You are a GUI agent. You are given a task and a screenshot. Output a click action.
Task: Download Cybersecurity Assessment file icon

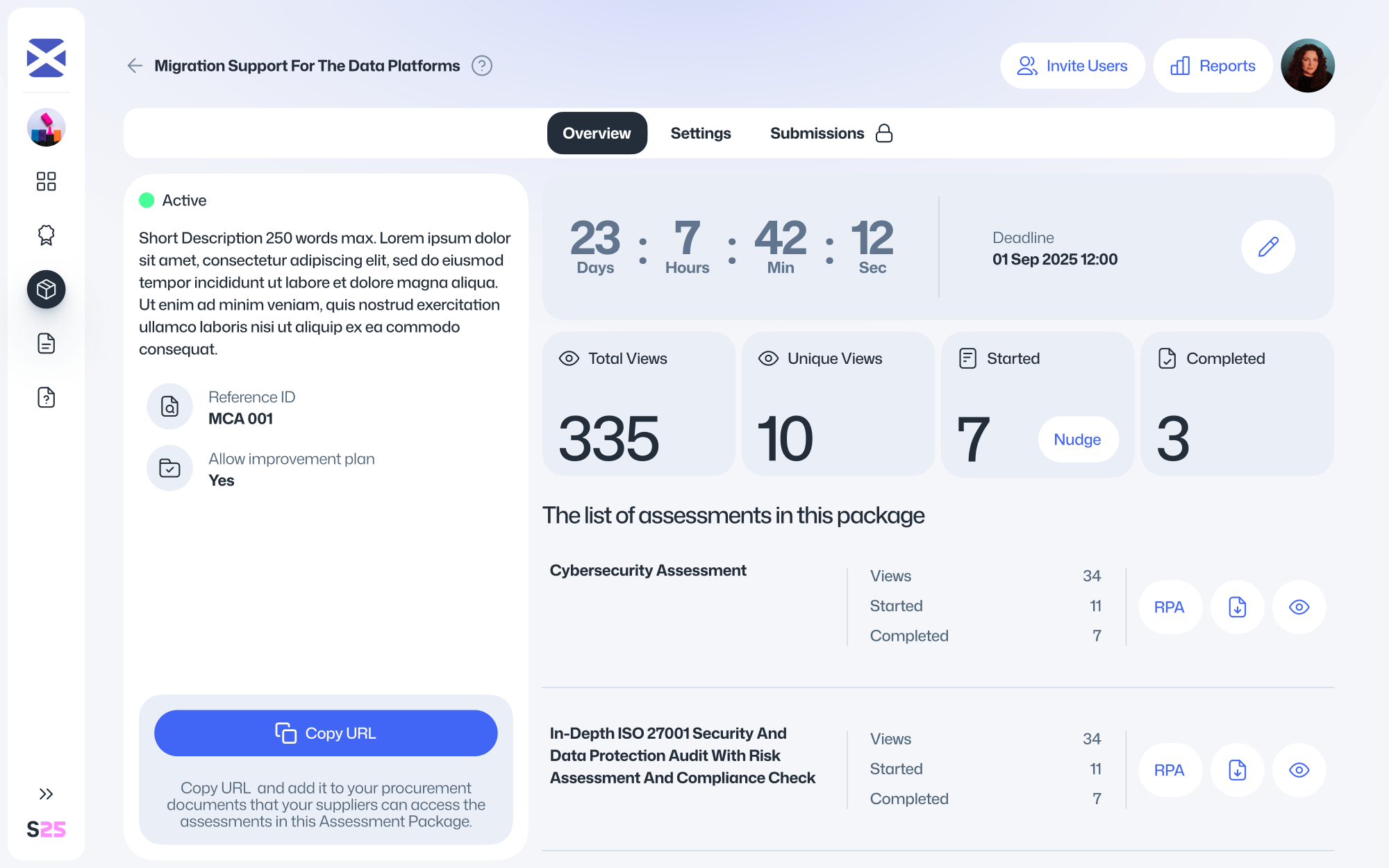click(x=1237, y=607)
